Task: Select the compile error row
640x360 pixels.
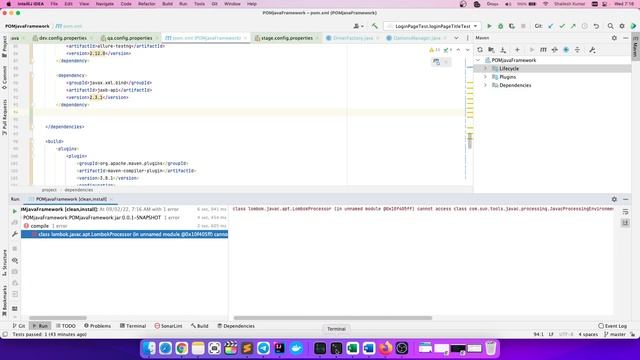Action: pos(124,226)
